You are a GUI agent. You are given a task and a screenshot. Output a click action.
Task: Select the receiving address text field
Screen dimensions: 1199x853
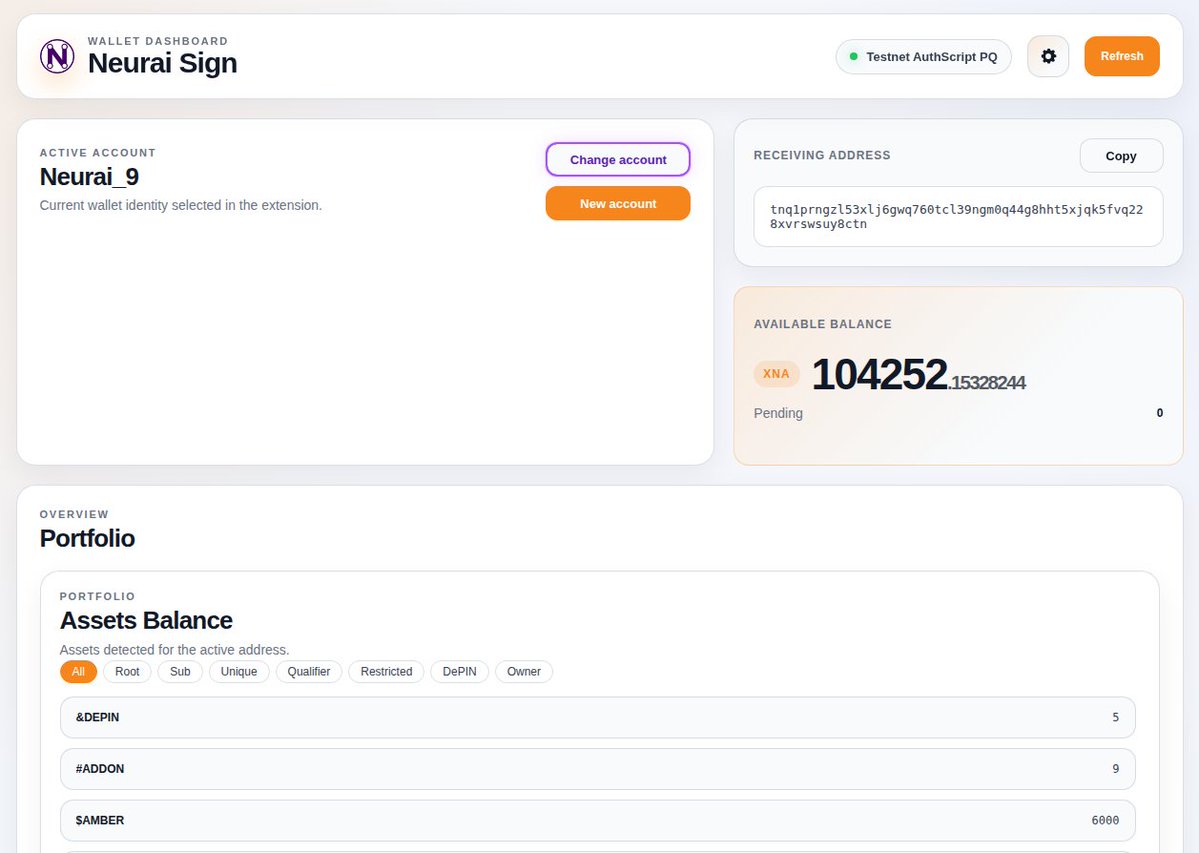(958, 216)
